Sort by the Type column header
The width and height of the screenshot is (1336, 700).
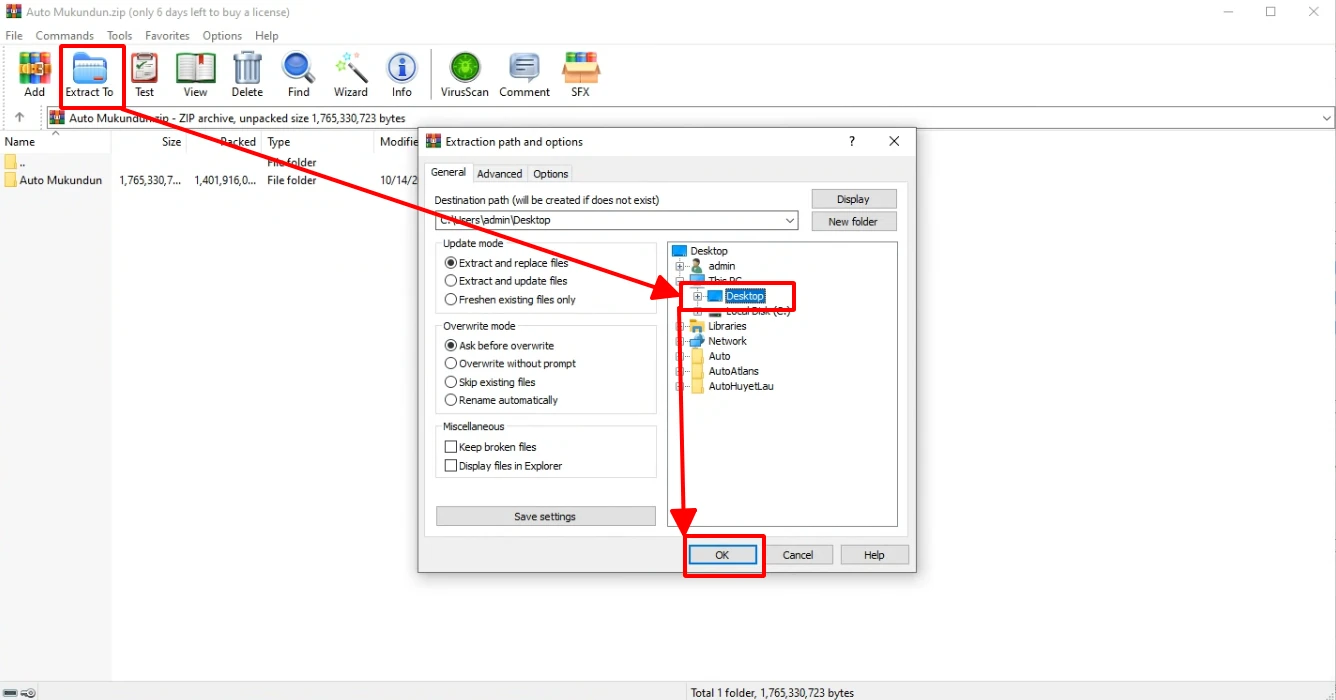(x=318, y=142)
